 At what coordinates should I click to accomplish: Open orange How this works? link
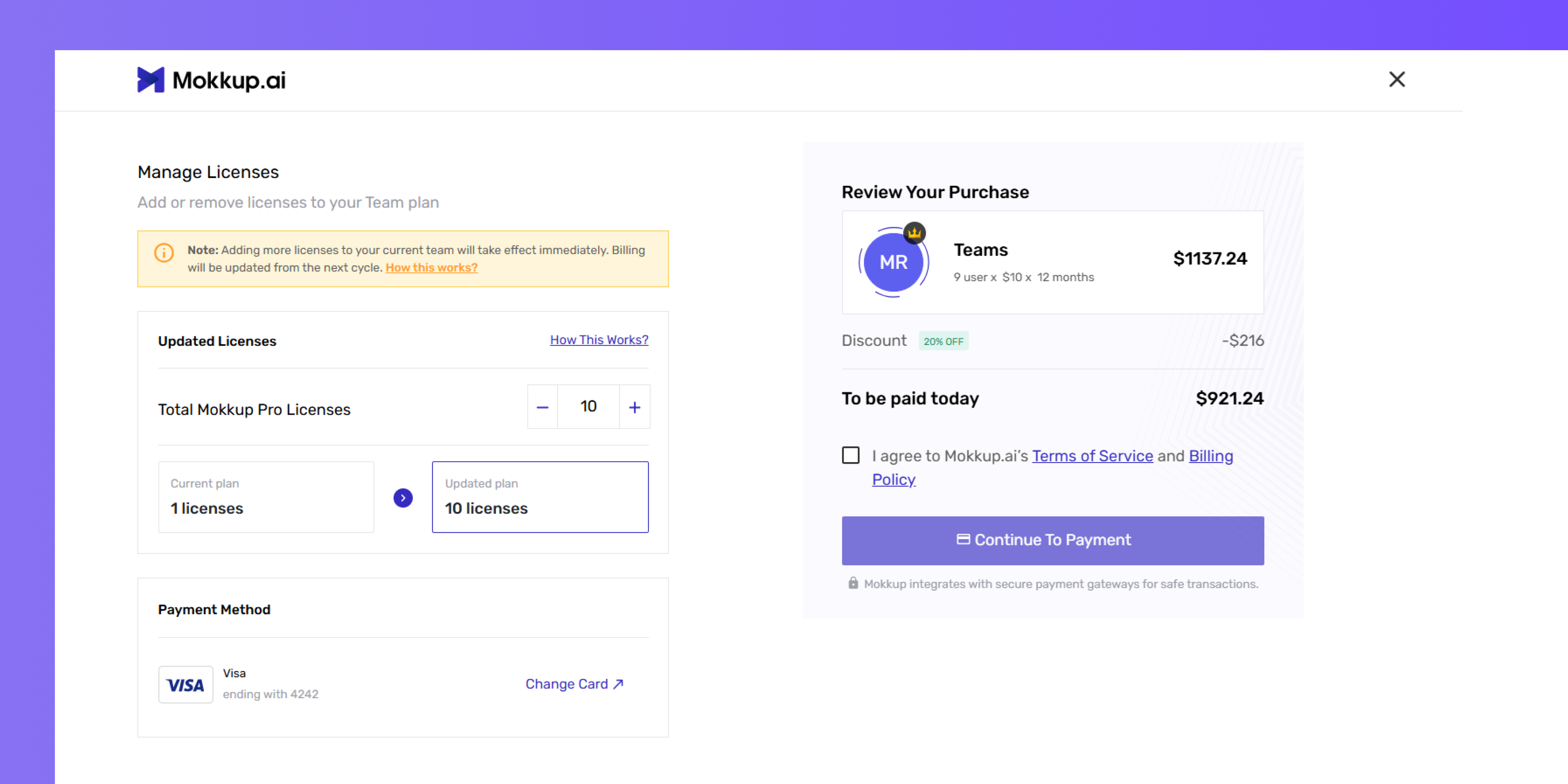432,268
